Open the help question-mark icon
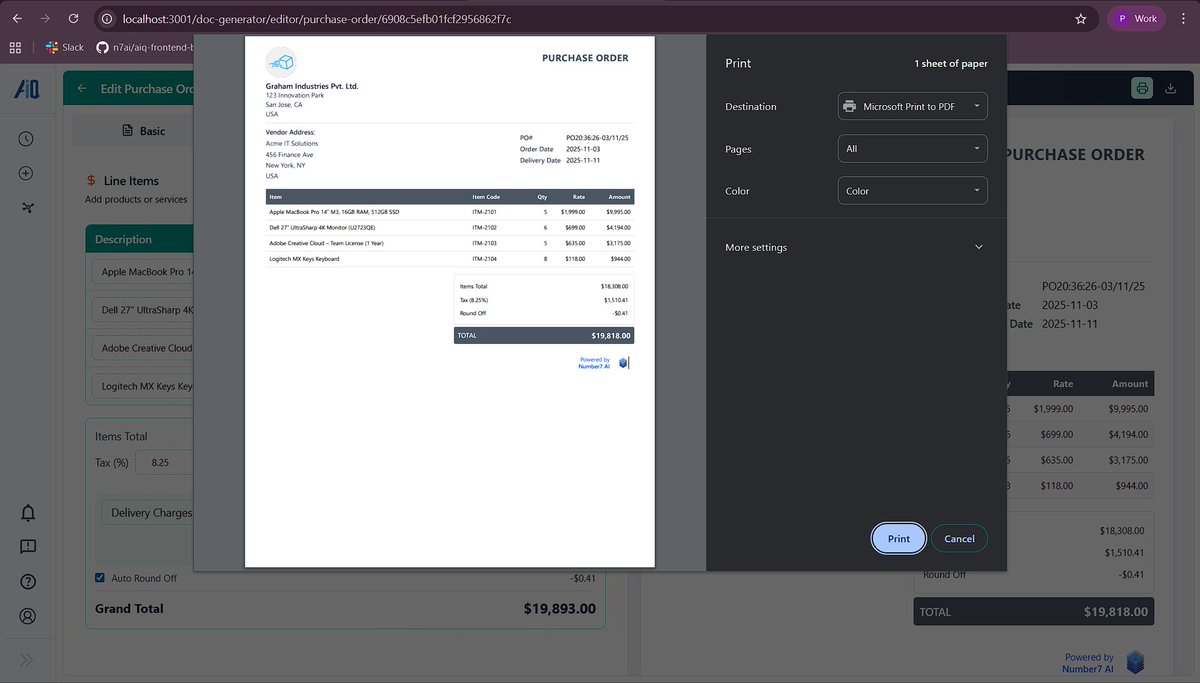This screenshot has width=1200, height=683. tap(28, 582)
